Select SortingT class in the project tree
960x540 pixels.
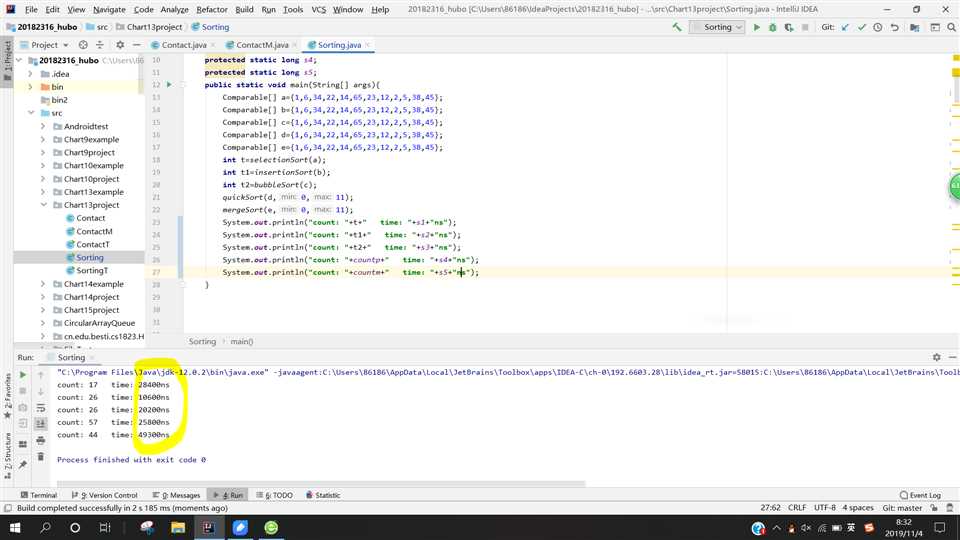(x=92, y=271)
